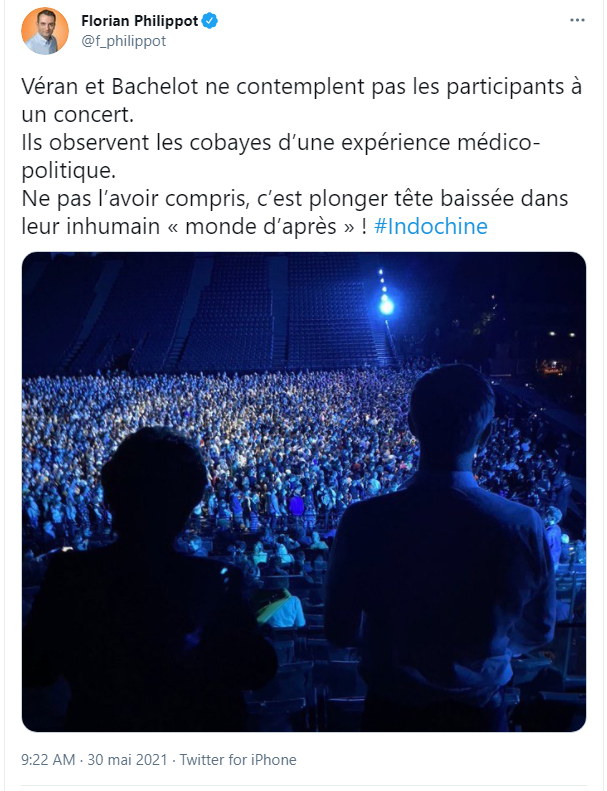Click the display name Florian Philippot
The image size is (607, 791).
tap(140, 21)
